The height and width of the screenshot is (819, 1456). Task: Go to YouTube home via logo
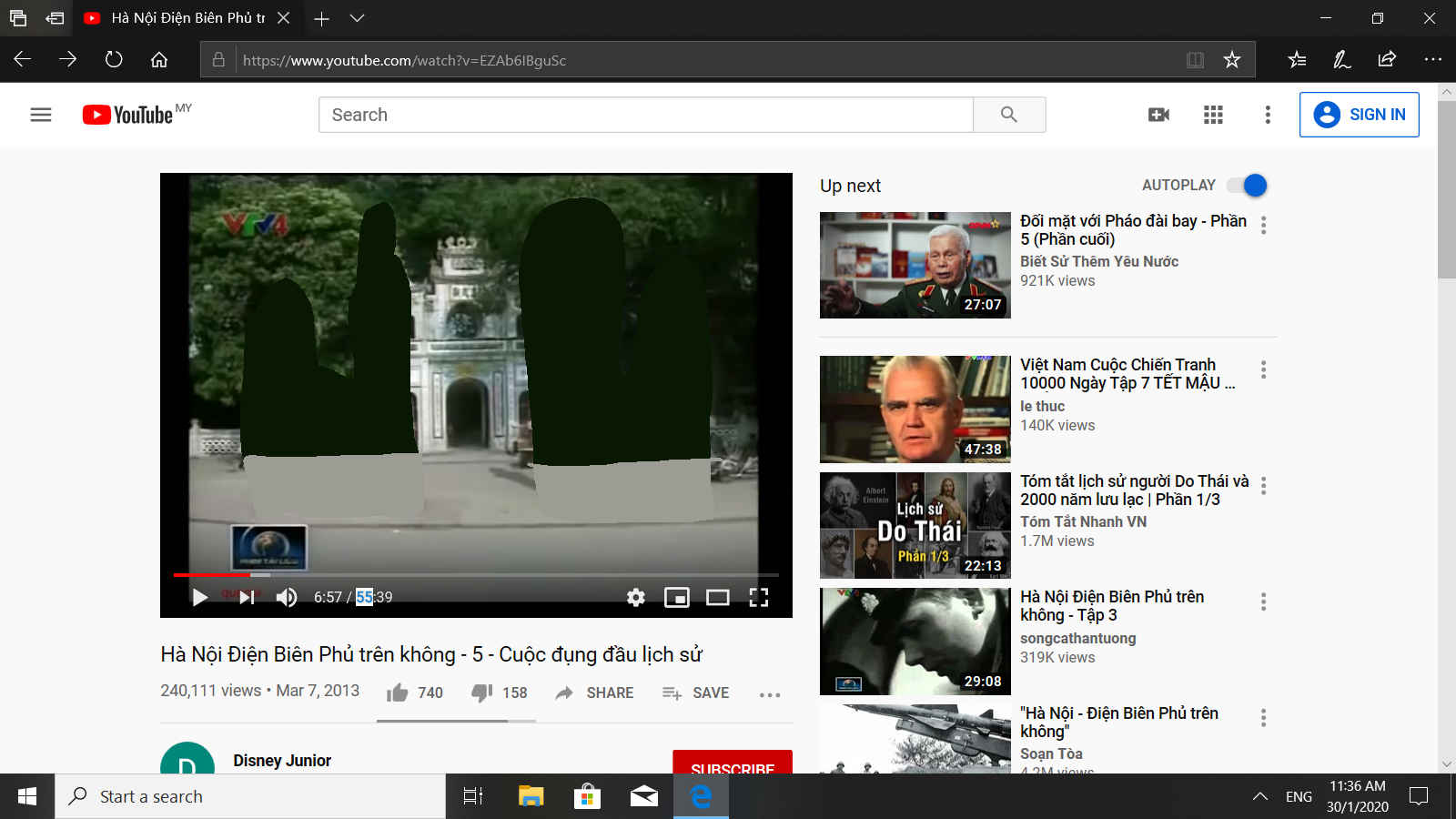(127, 115)
